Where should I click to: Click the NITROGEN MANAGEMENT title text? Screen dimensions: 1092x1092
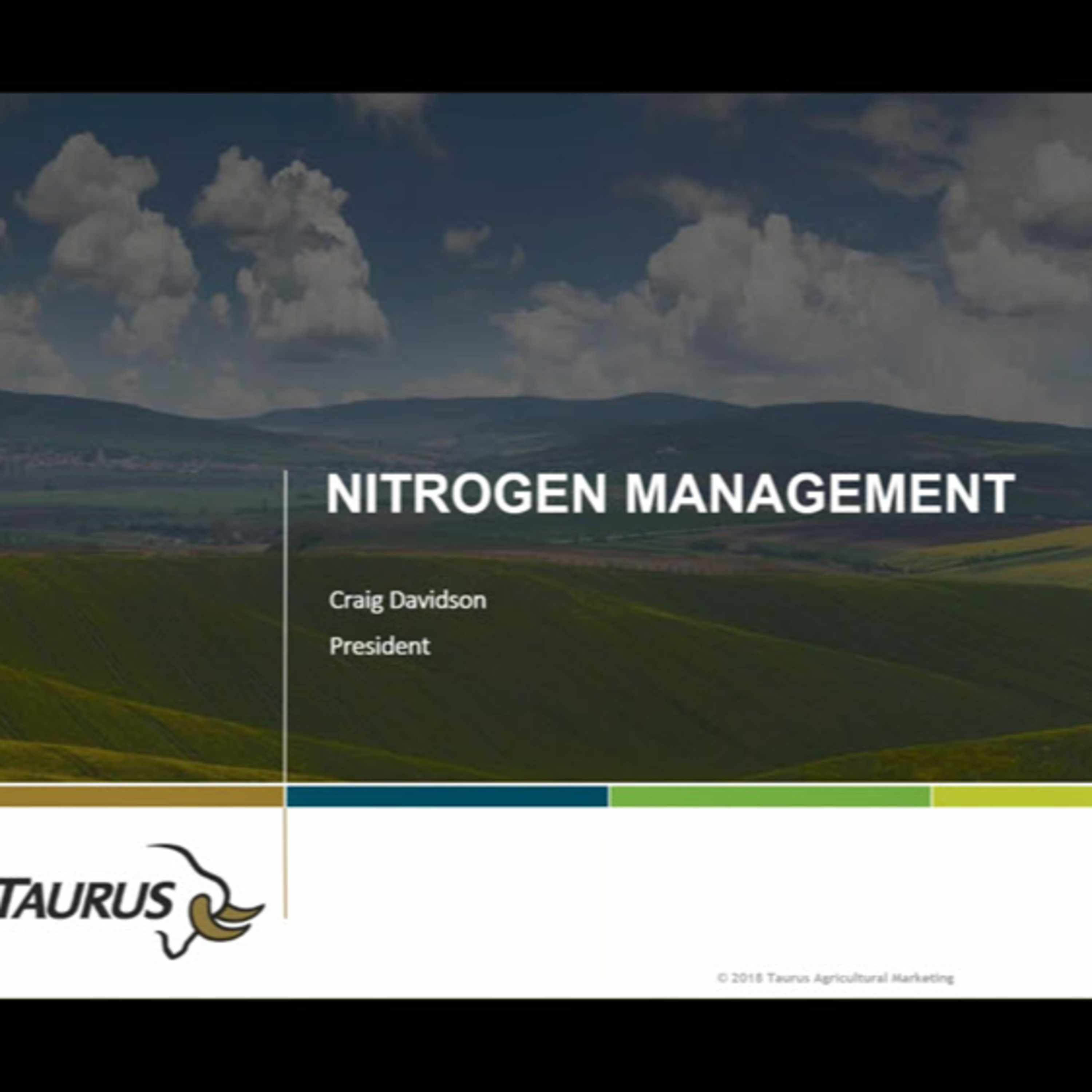coord(670,494)
